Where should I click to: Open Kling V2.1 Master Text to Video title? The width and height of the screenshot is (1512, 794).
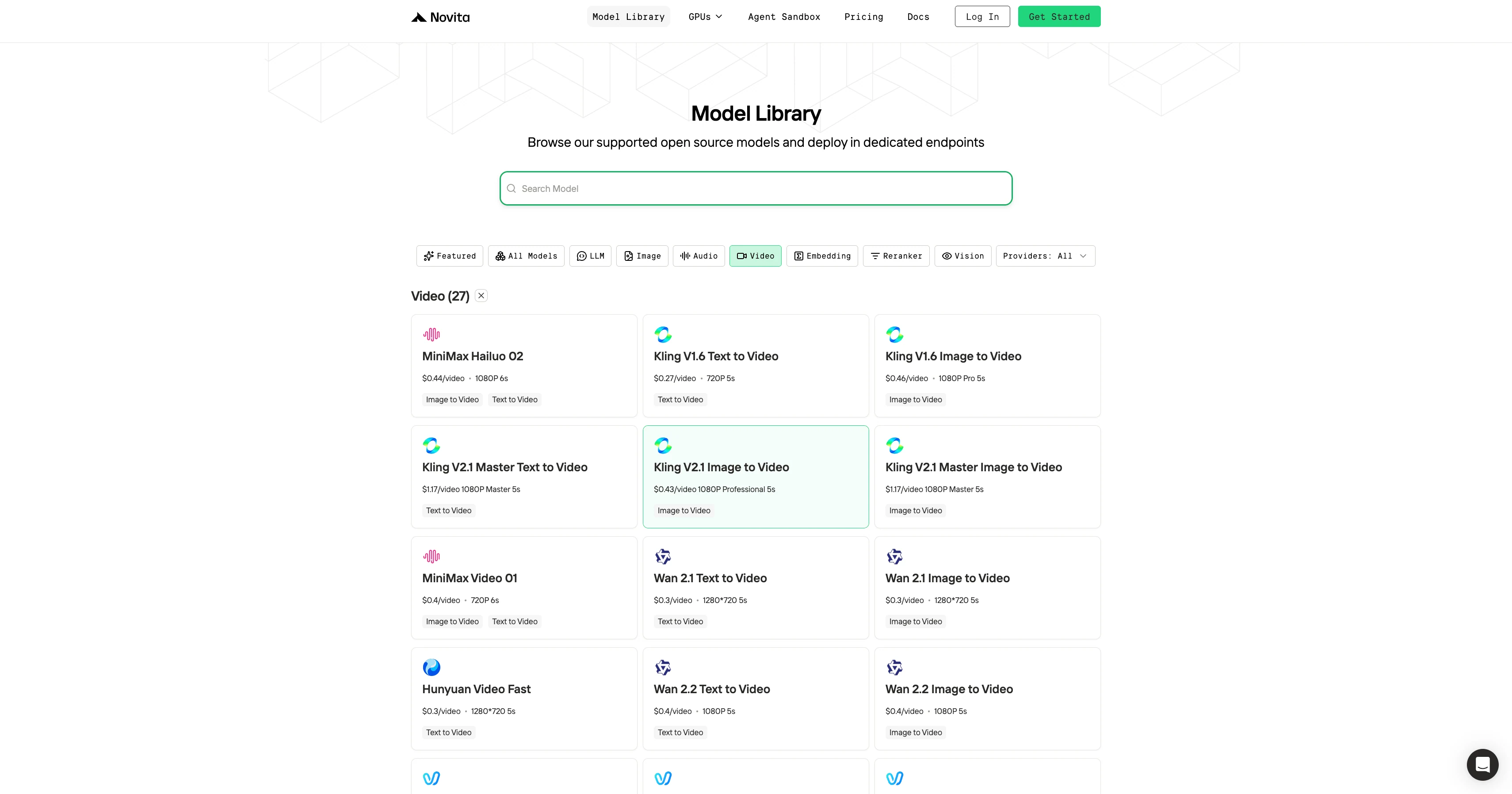[x=505, y=467]
